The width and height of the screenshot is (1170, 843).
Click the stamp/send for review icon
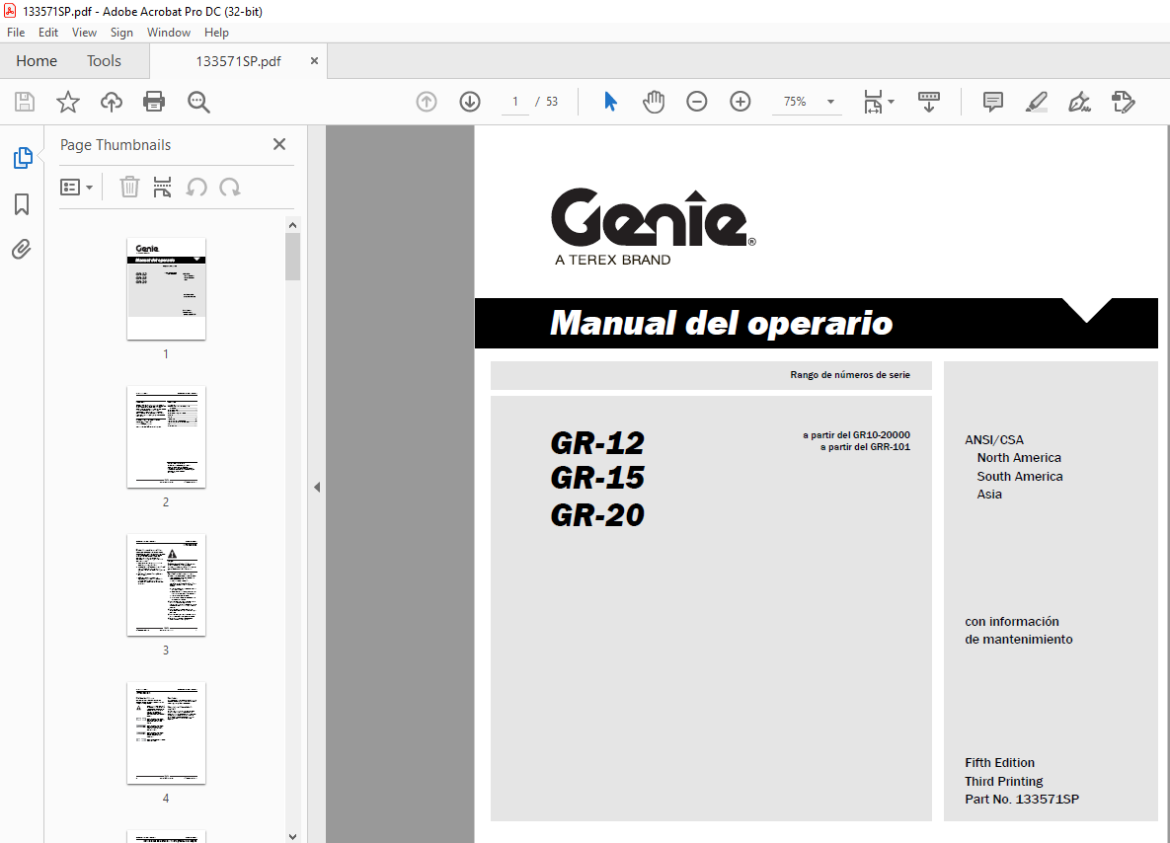click(x=1122, y=101)
